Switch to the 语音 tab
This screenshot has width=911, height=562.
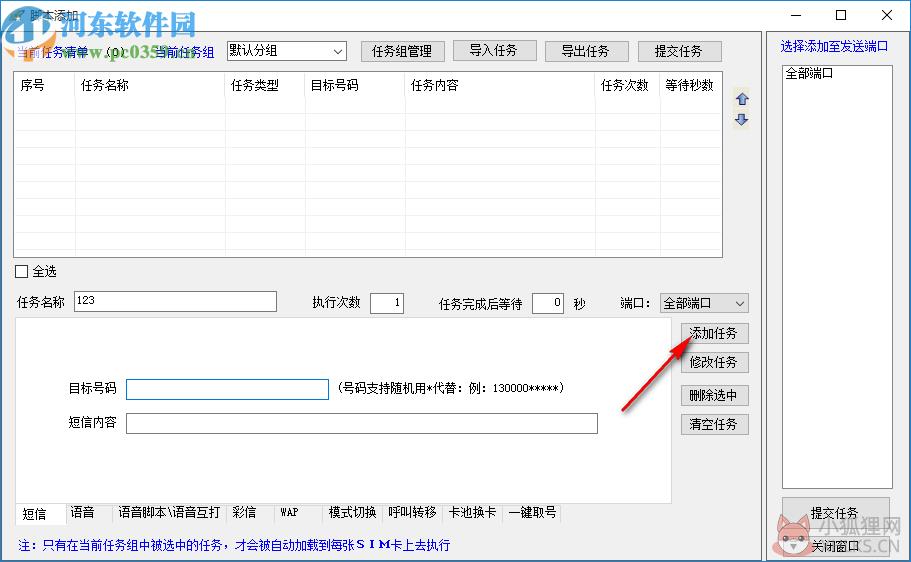tap(82, 512)
